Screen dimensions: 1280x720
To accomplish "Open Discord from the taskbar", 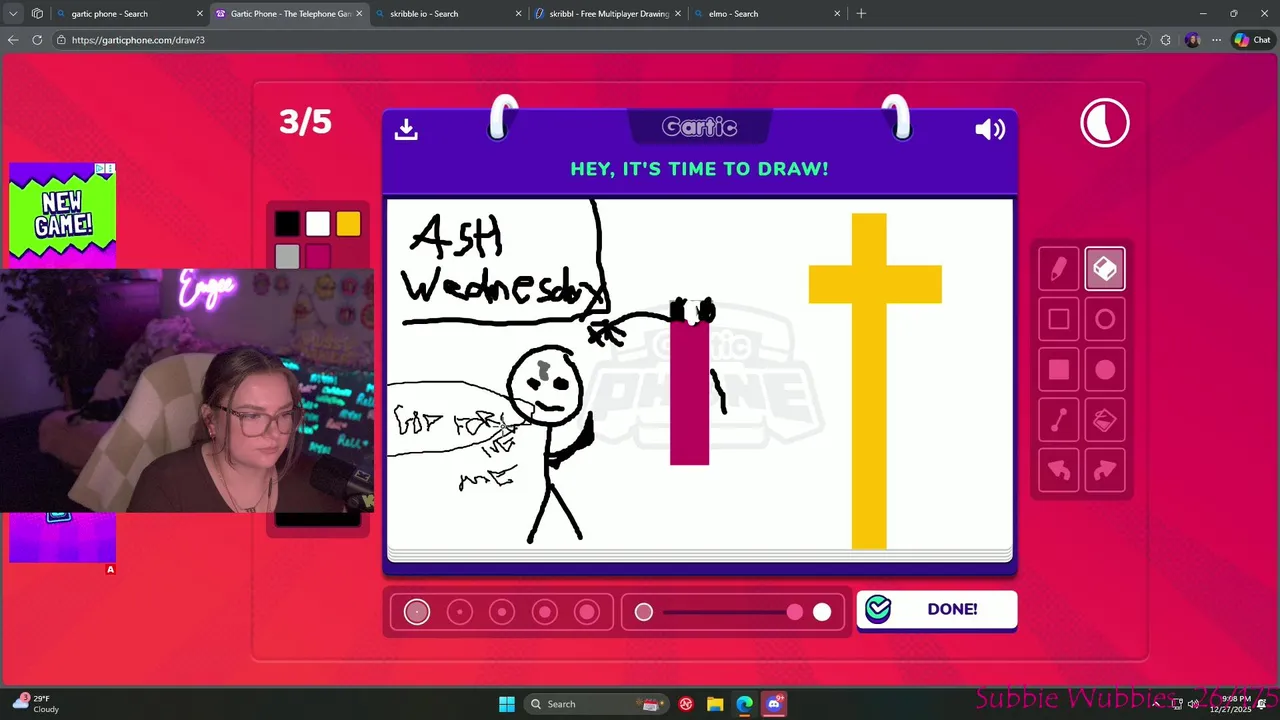I will coord(774,704).
